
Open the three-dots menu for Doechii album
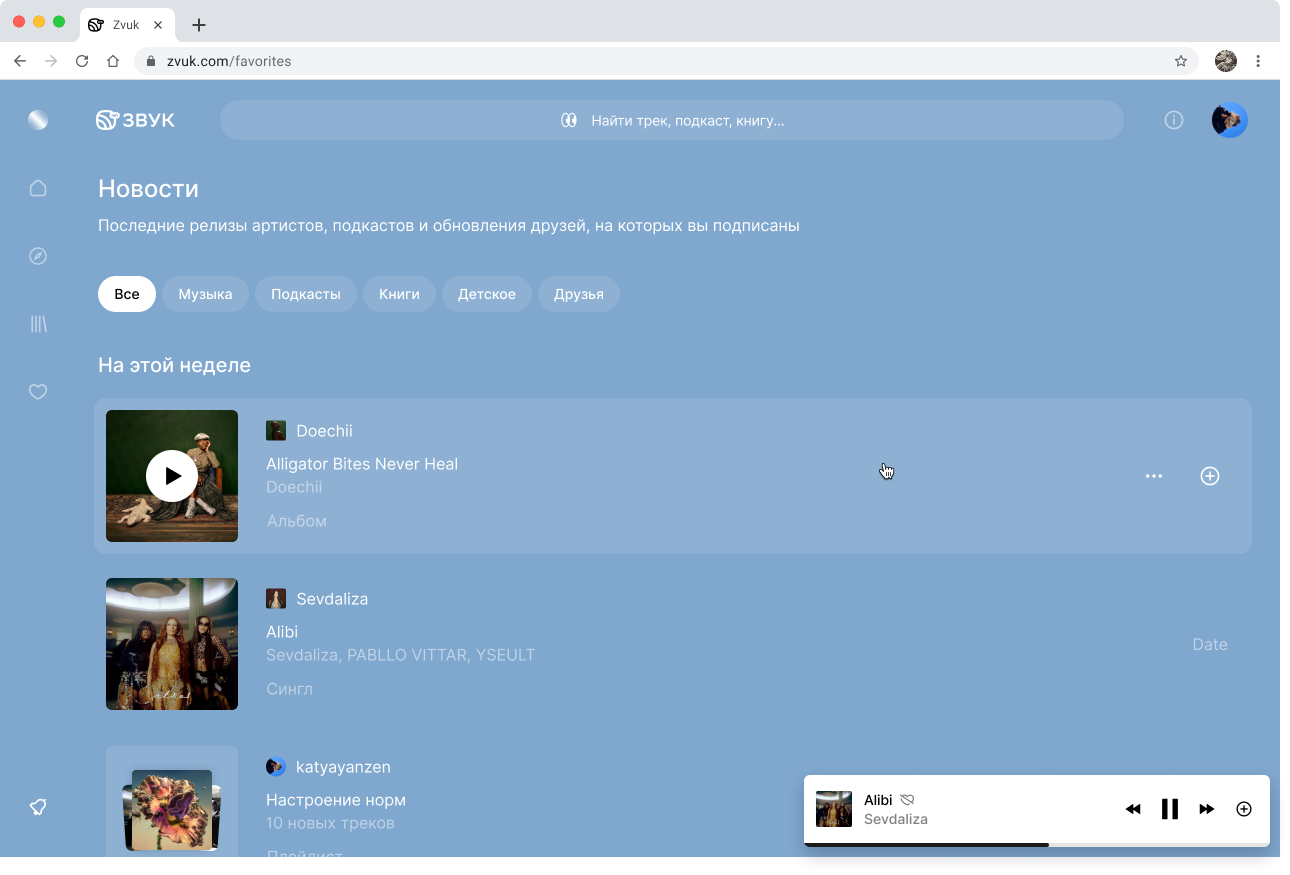coord(1154,476)
